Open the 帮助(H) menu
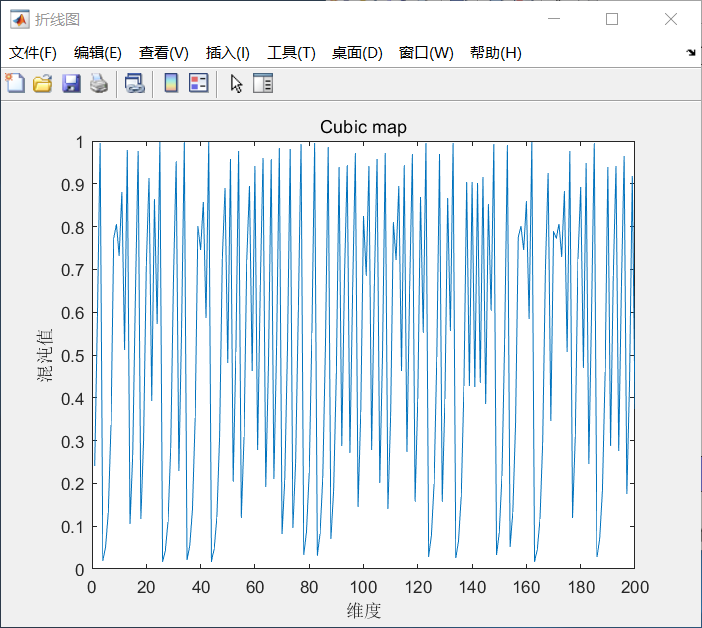The image size is (702, 628). point(496,53)
